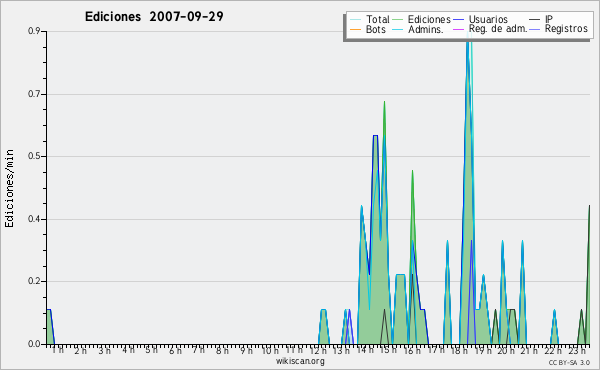Click the '6 h' x-axis label
This screenshot has height=370, width=600.
175,350
